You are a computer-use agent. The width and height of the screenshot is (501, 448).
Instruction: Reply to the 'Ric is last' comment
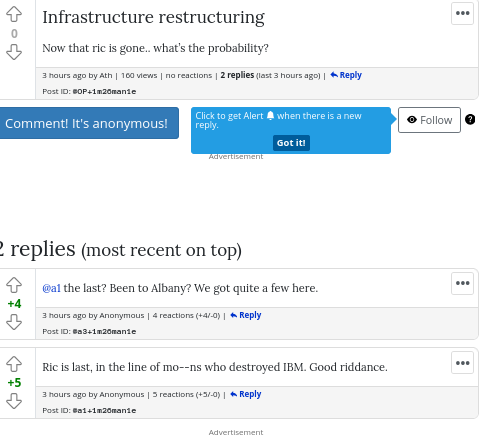(246, 394)
